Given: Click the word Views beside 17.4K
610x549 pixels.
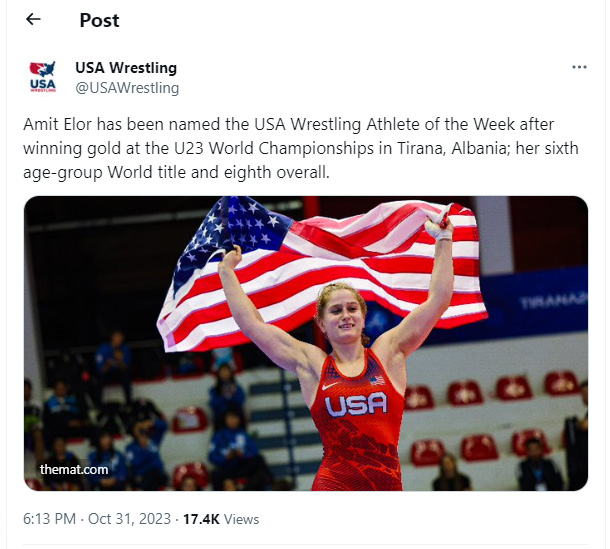Looking at the screenshot, I should 242,519.
